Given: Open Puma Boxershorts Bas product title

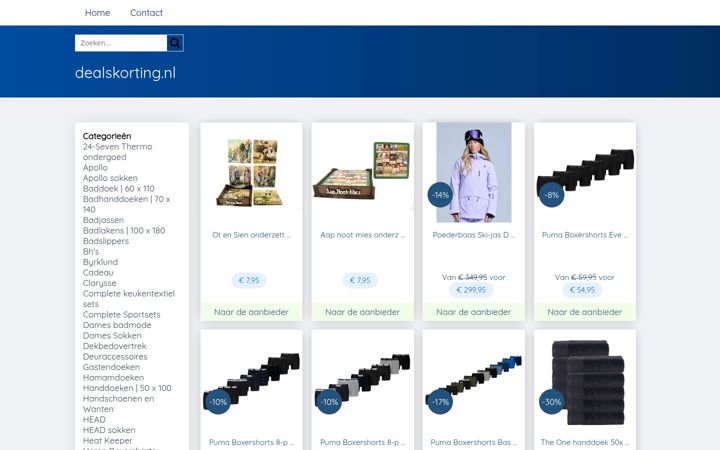Looking at the screenshot, I should 473,443.
